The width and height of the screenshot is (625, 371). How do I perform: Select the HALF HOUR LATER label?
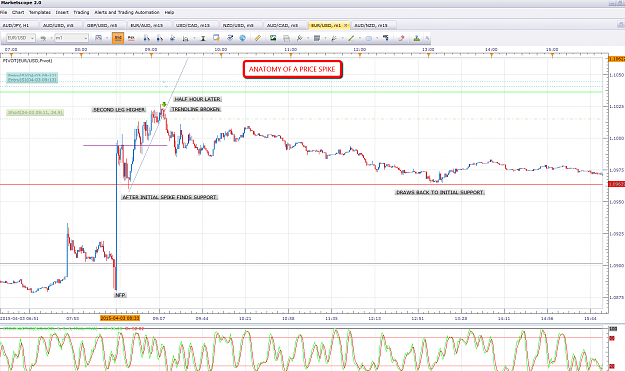click(x=197, y=99)
